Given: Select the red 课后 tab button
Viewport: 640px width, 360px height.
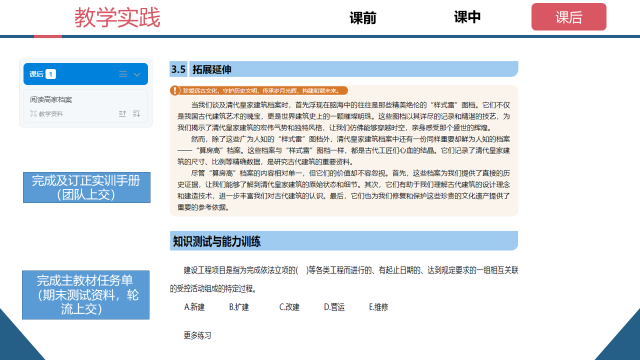Looking at the screenshot, I should pyautogui.click(x=569, y=17).
